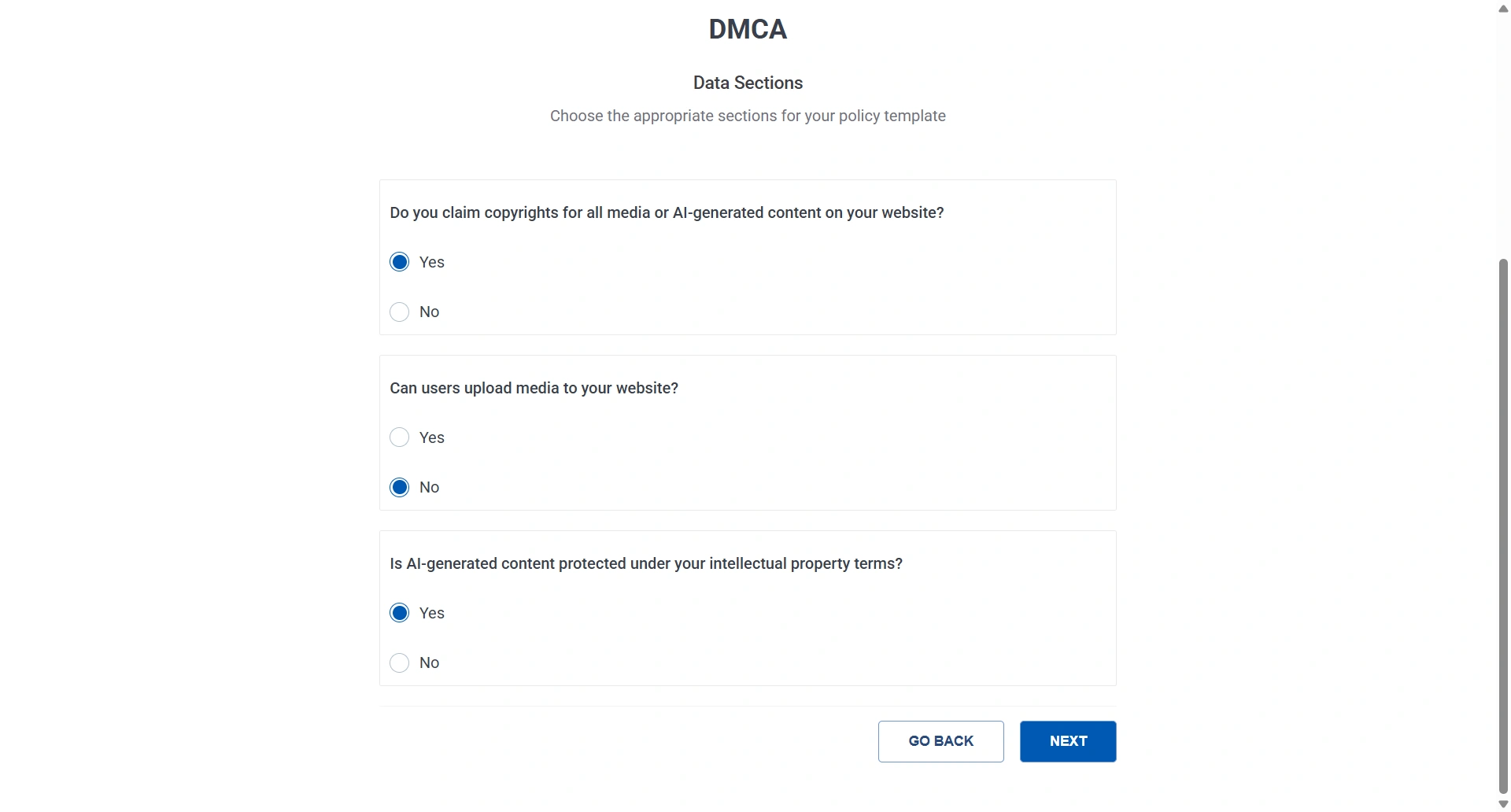
Task: Click the user upload media question card
Action: coord(746,433)
